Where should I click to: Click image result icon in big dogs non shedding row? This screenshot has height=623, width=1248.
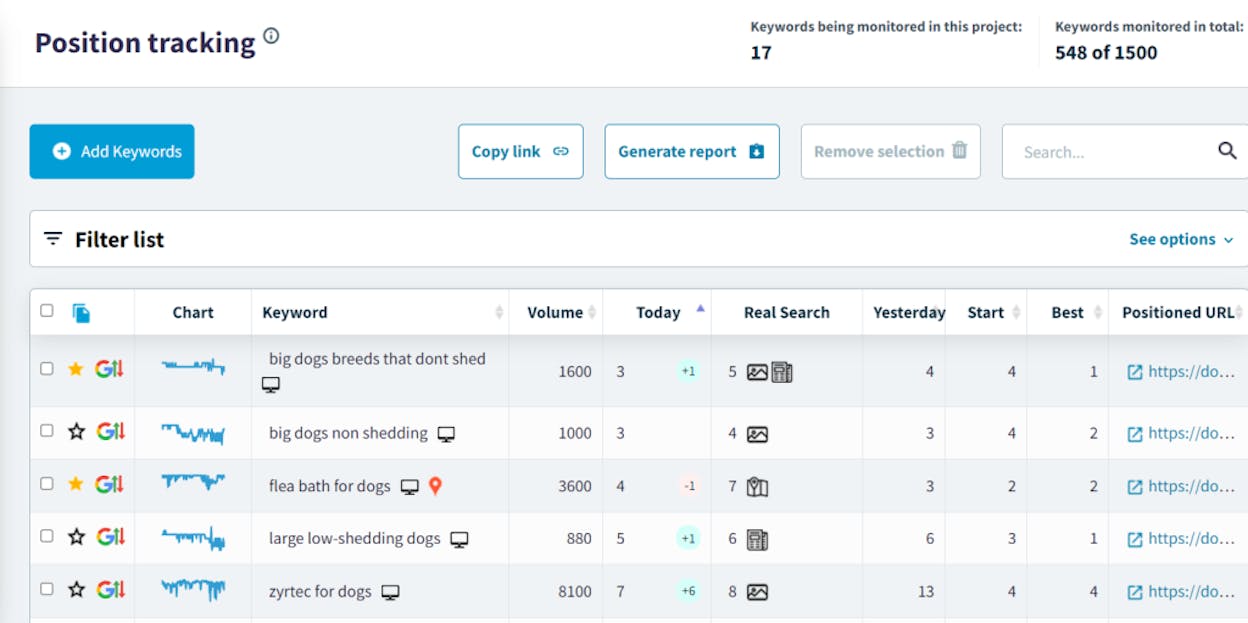(757, 434)
